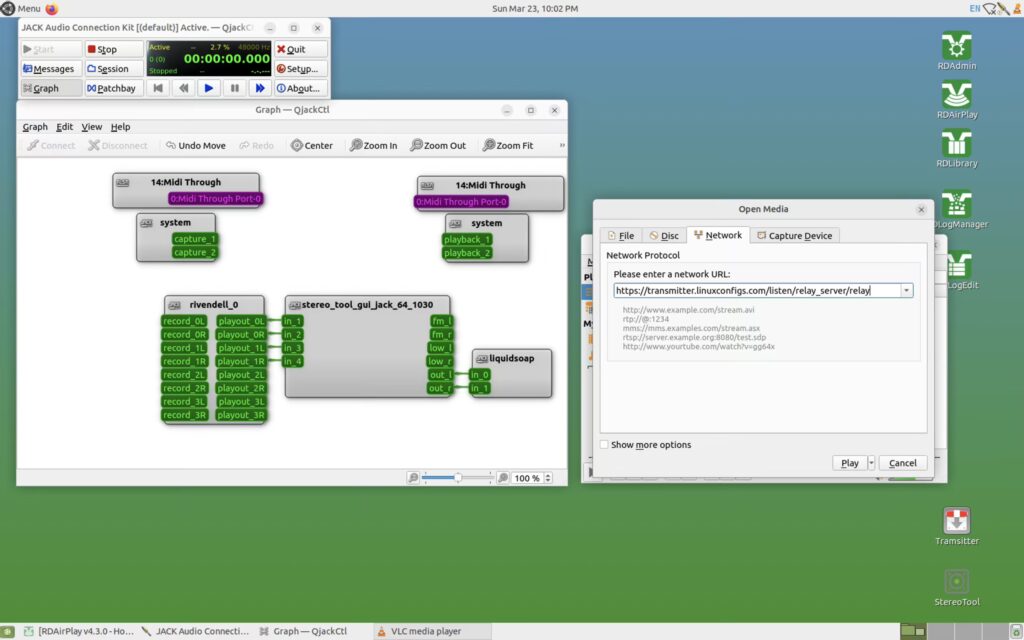Center the graph view
The image size is (1024, 640).
312,146
